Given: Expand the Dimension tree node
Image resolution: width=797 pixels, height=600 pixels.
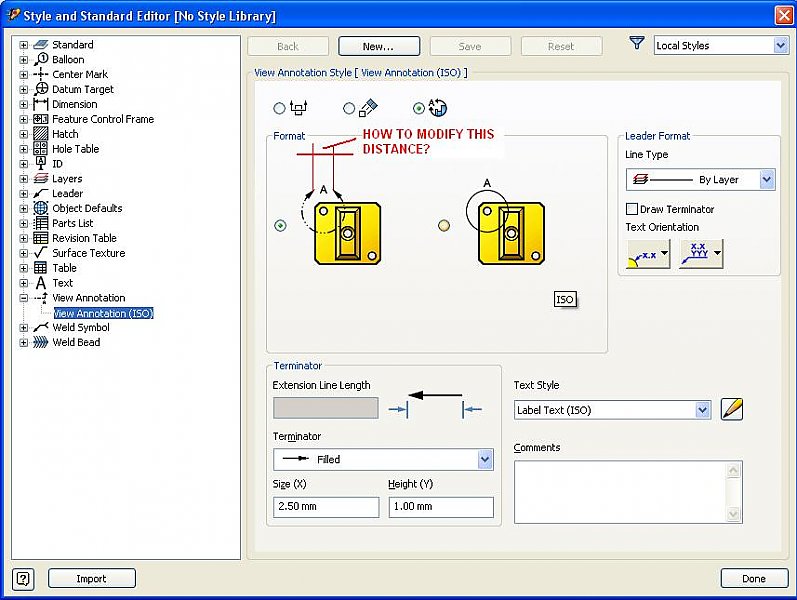Looking at the screenshot, I should pyautogui.click(x=24, y=104).
